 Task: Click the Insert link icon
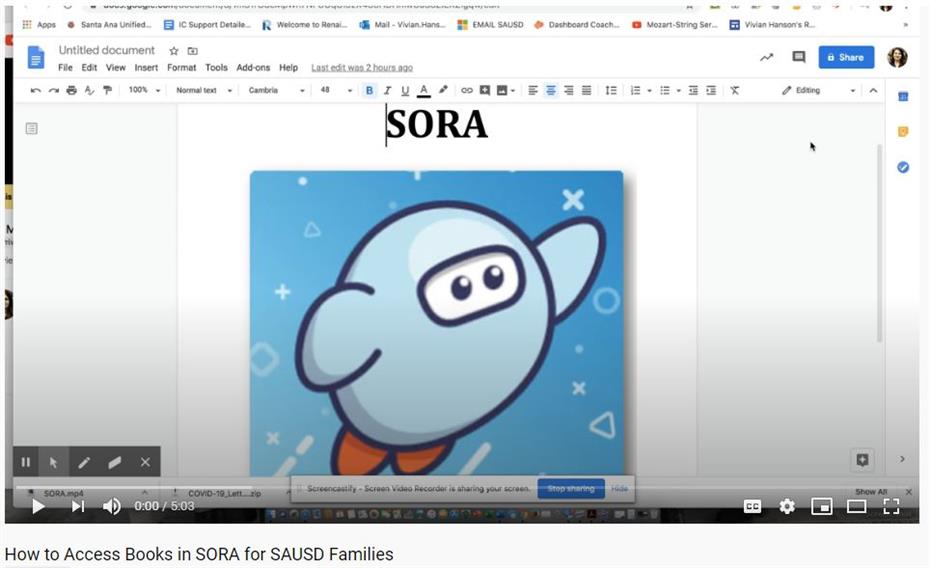coord(467,91)
